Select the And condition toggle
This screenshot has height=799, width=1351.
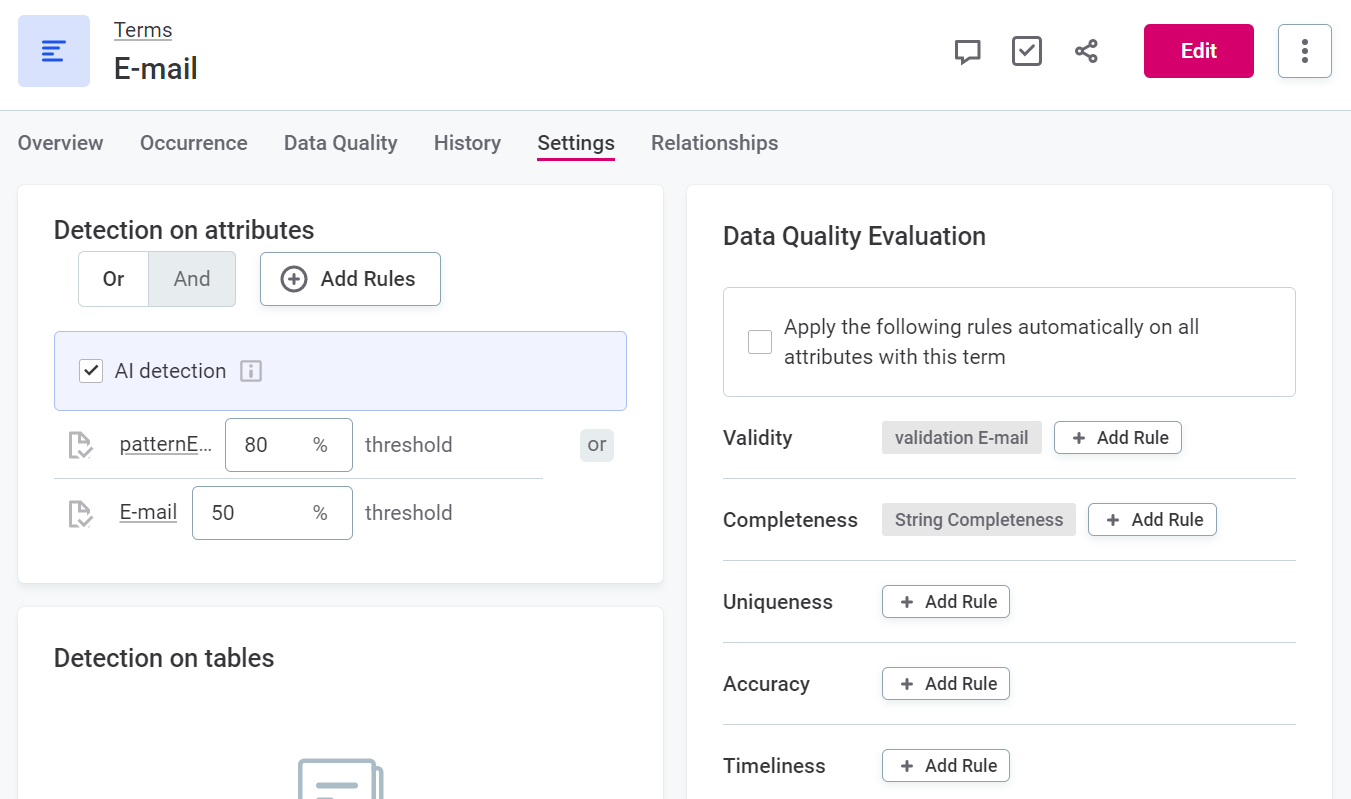coord(192,279)
